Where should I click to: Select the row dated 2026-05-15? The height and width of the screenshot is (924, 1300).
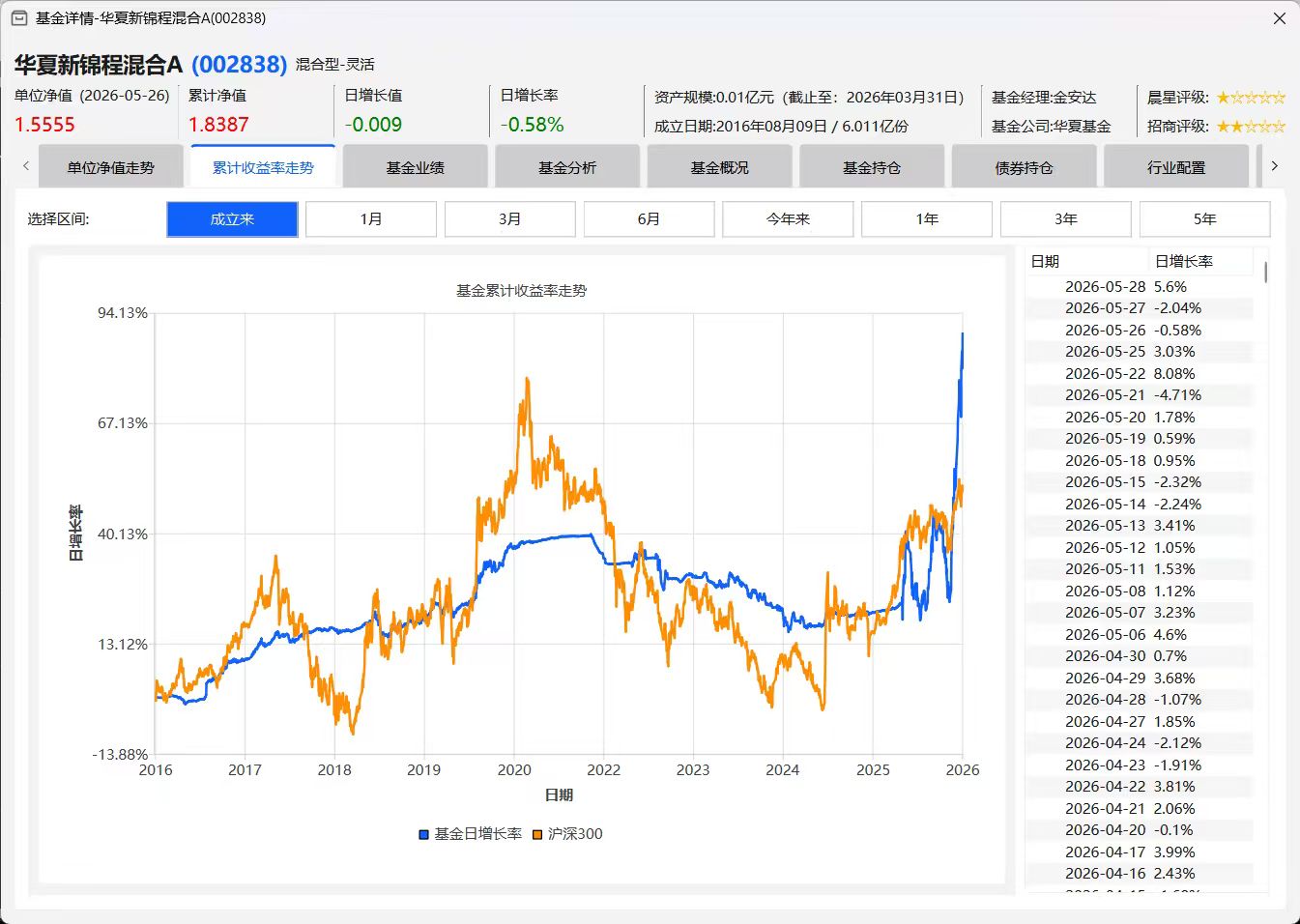pyautogui.click(x=1140, y=482)
